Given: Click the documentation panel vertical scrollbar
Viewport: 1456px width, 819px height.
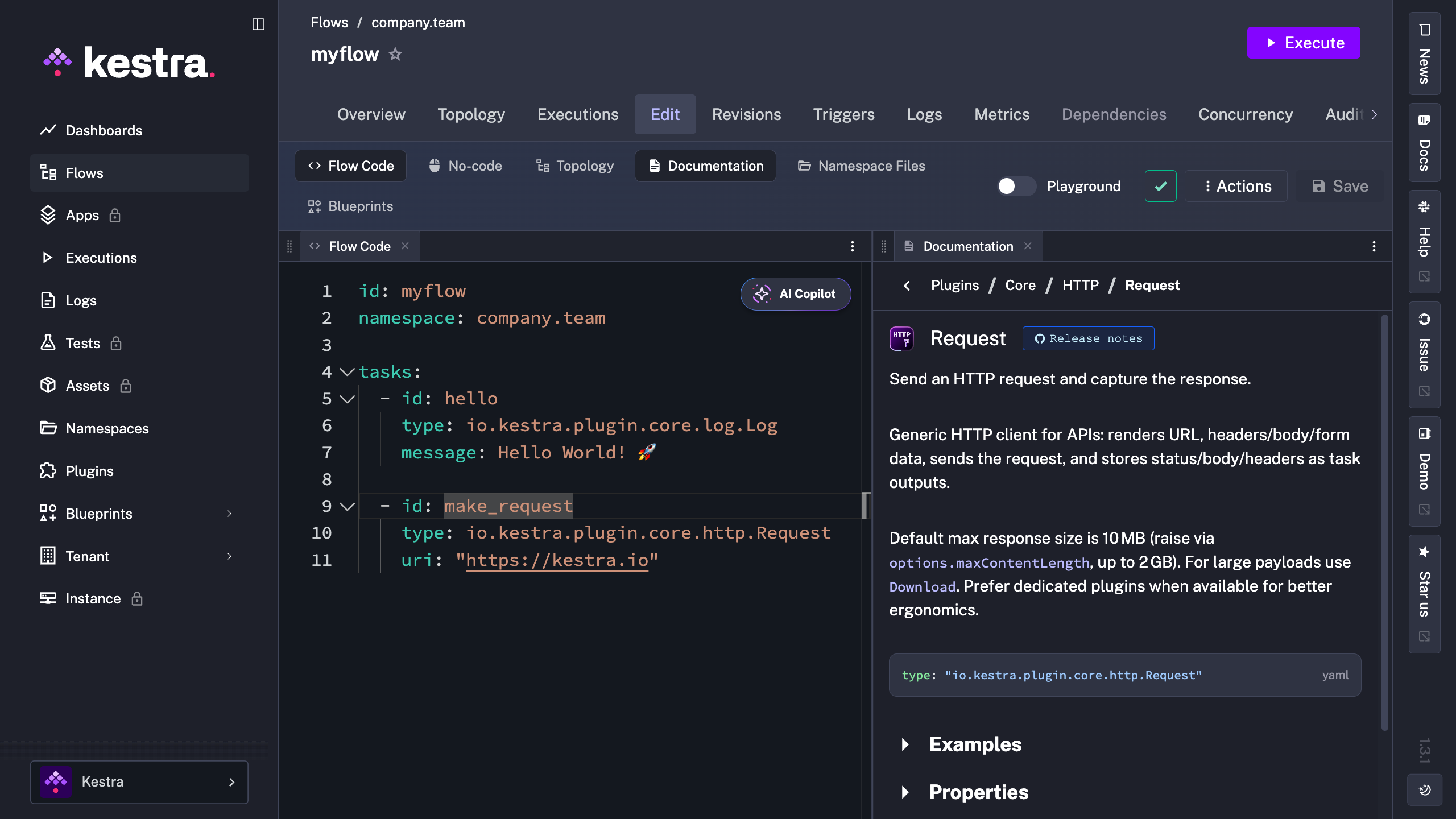Looking at the screenshot, I should point(1384,522).
